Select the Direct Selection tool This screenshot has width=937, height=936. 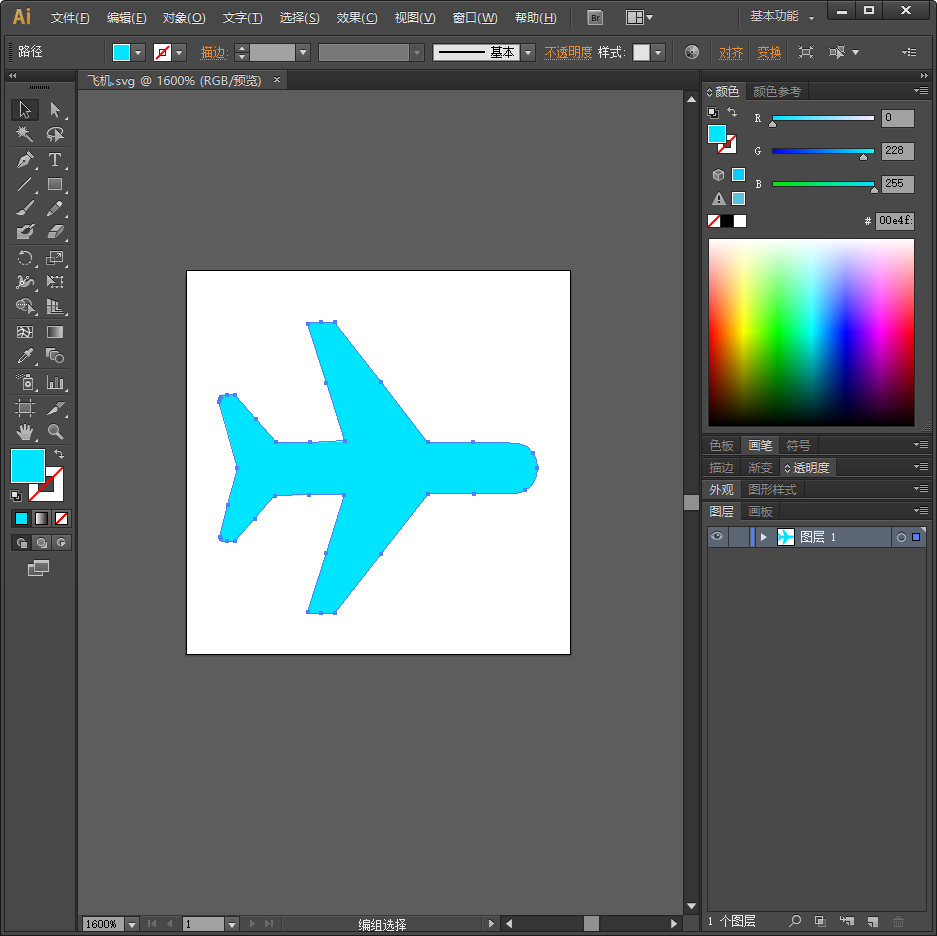[55, 110]
